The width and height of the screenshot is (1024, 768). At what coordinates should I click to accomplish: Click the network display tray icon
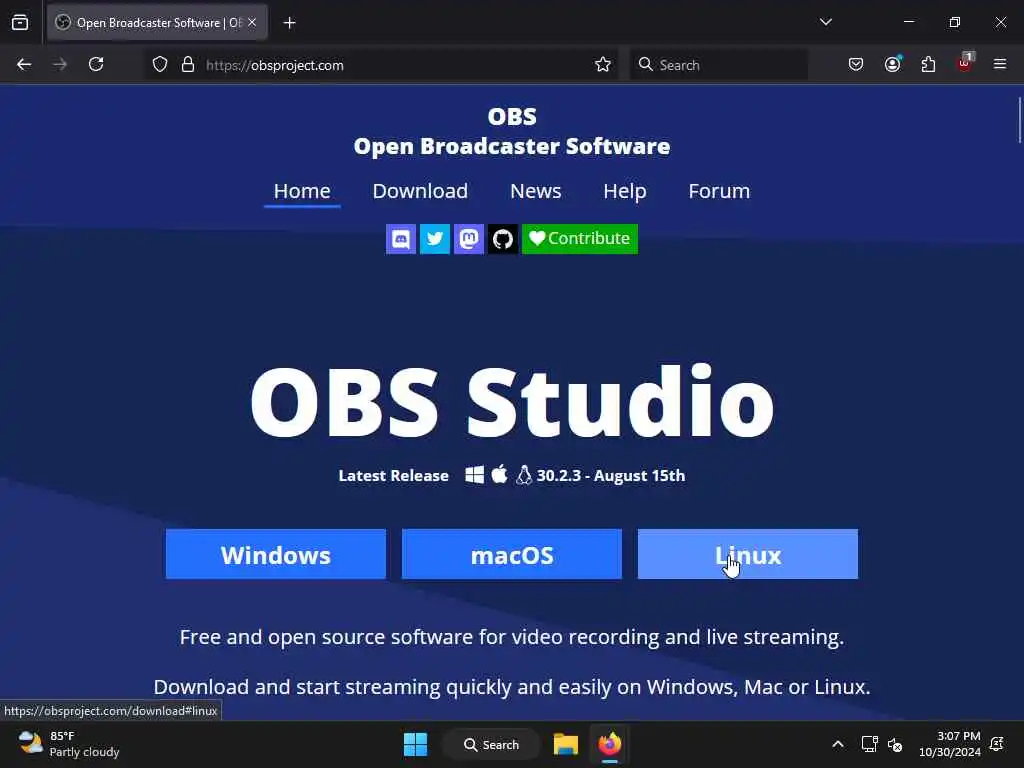click(869, 744)
